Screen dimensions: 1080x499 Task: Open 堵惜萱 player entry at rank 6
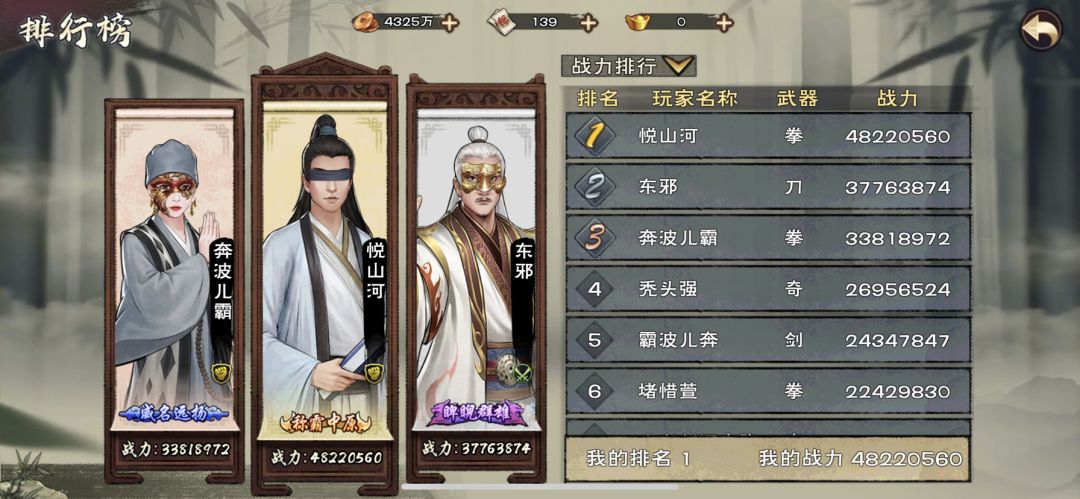tap(768, 391)
